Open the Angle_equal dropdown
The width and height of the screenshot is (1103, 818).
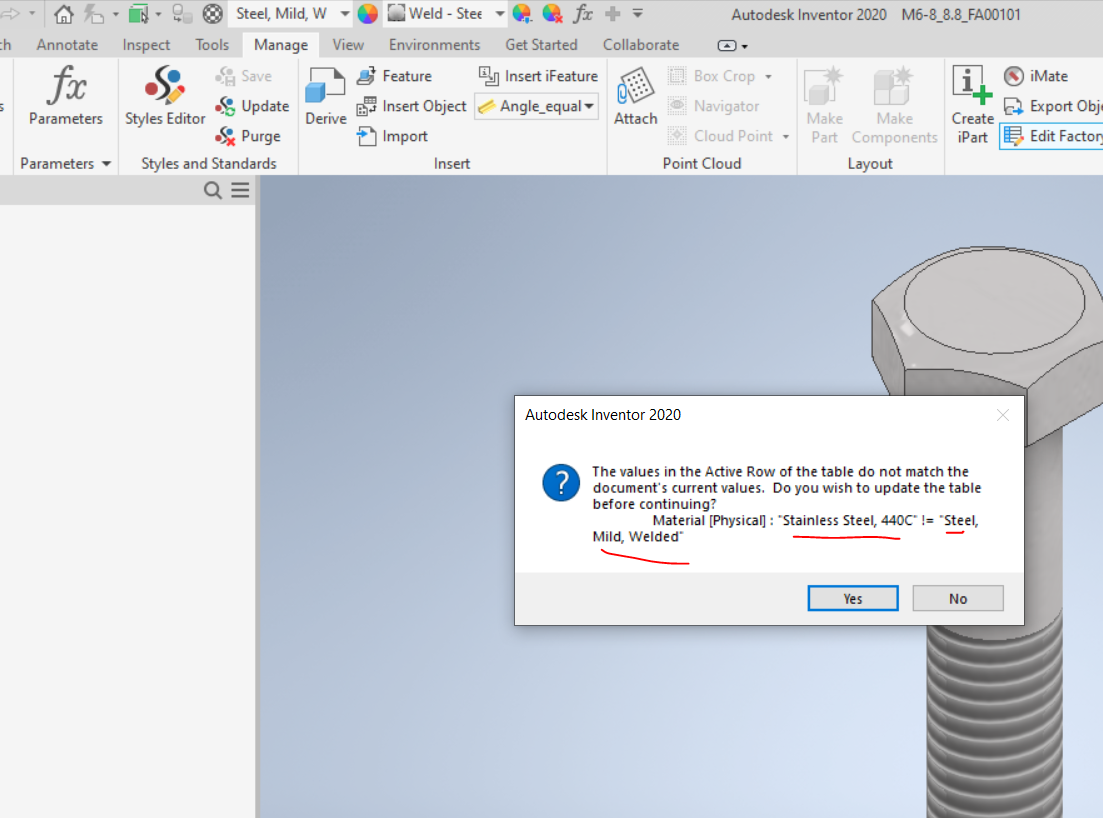click(x=588, y=106)
